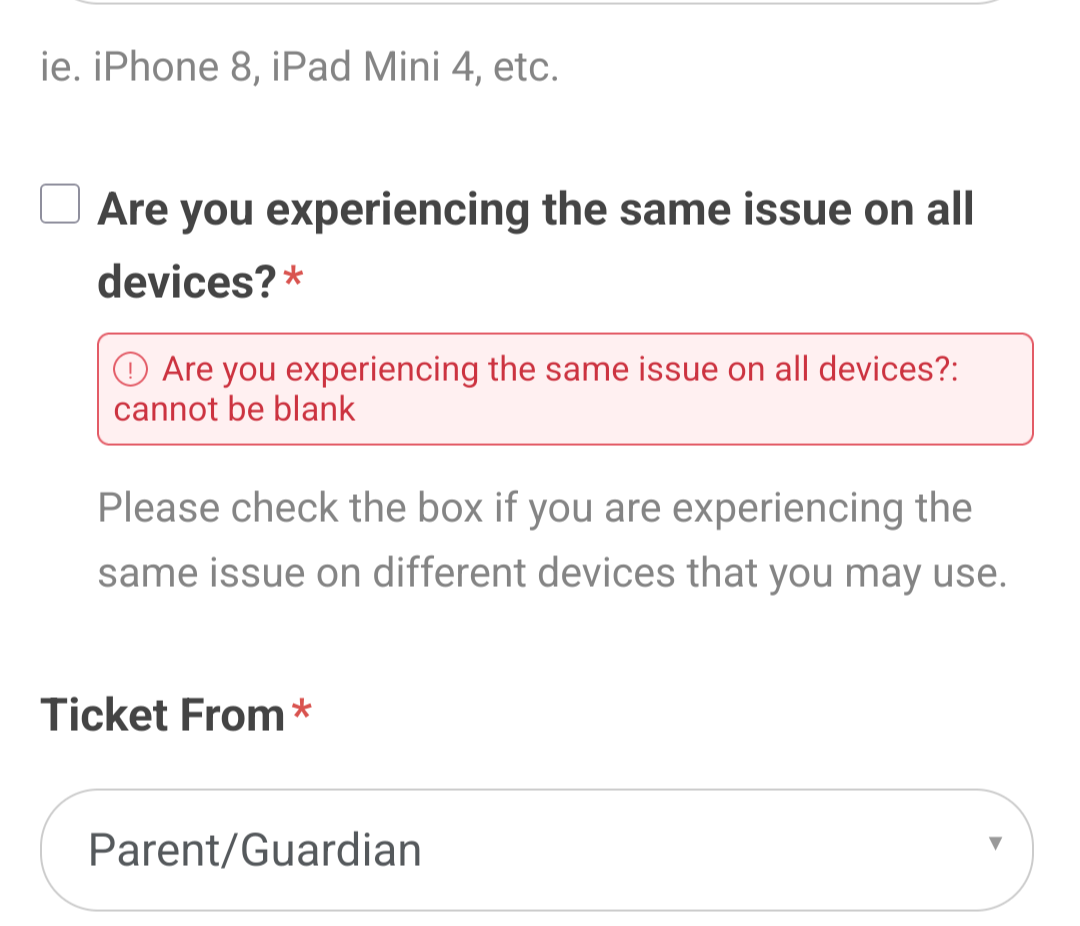
Task: Click the right edge of Ticket From combo box
Action: 1018,850
